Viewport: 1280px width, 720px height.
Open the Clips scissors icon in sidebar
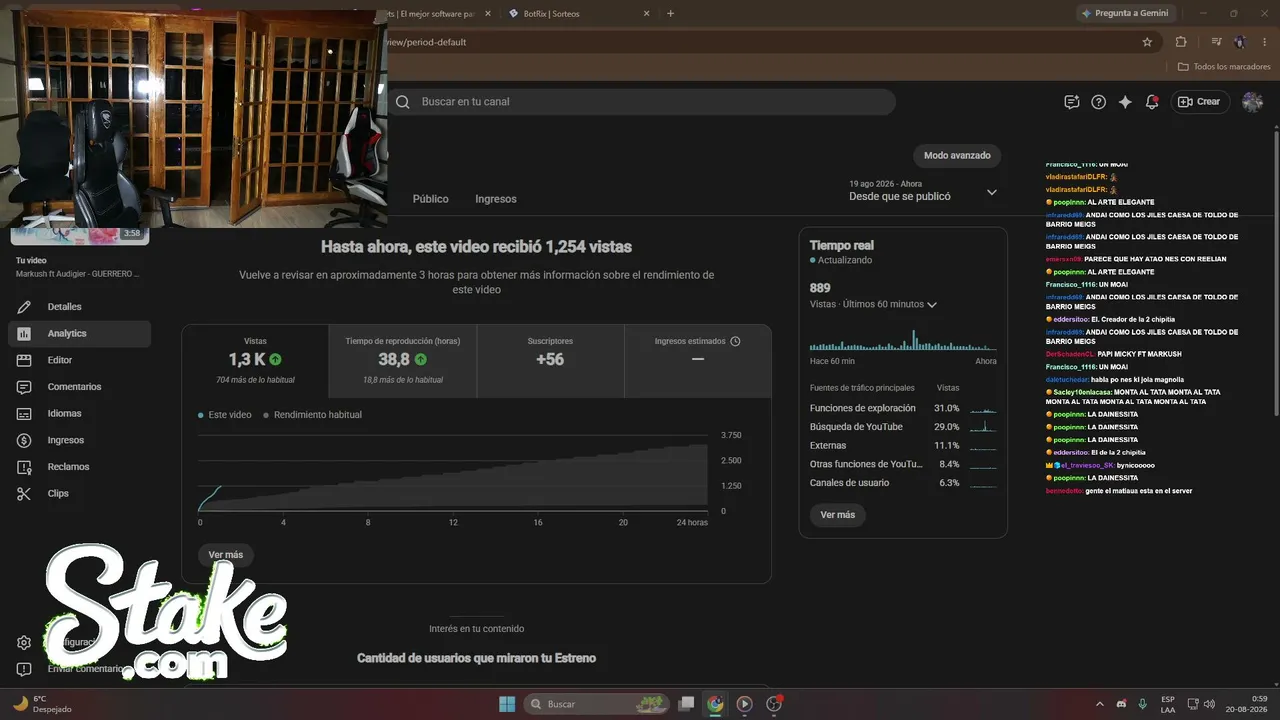click(25, 493)
